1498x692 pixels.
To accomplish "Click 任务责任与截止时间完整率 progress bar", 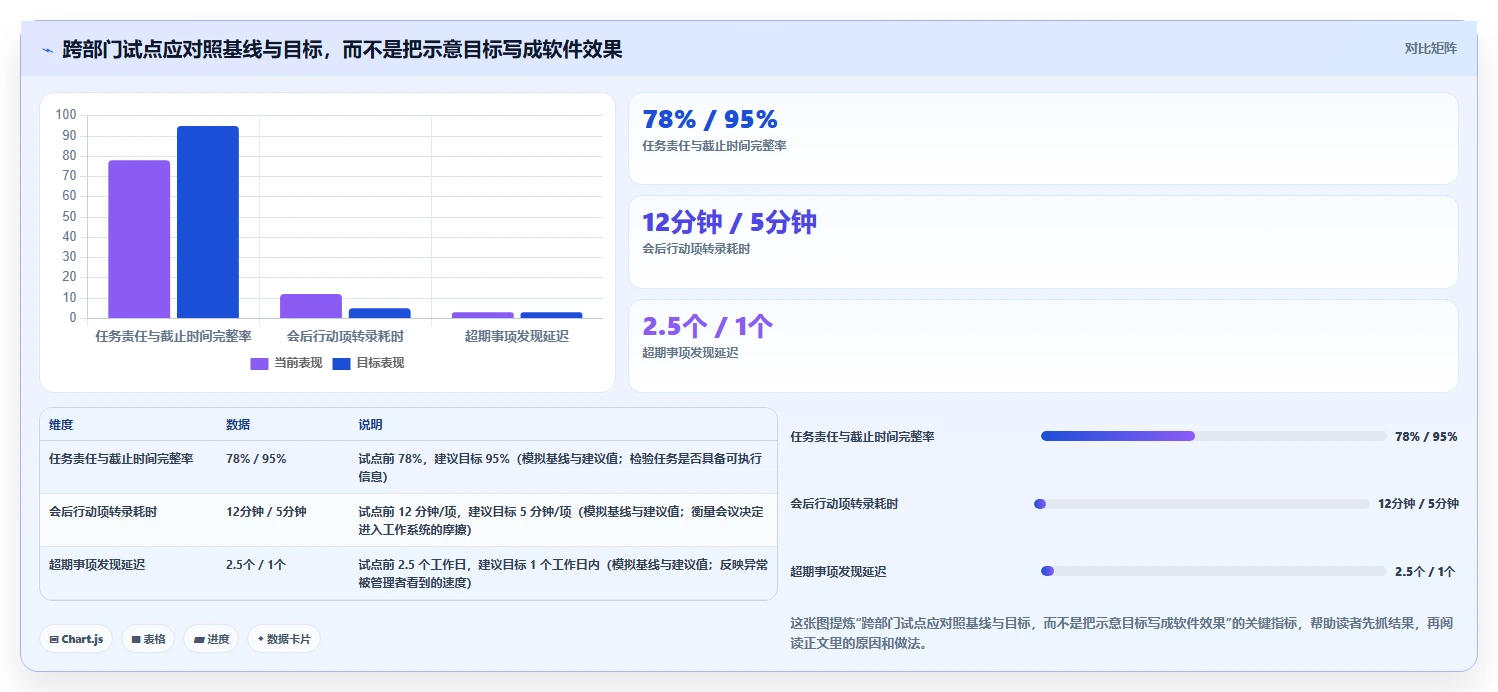I will (1213, 436).
